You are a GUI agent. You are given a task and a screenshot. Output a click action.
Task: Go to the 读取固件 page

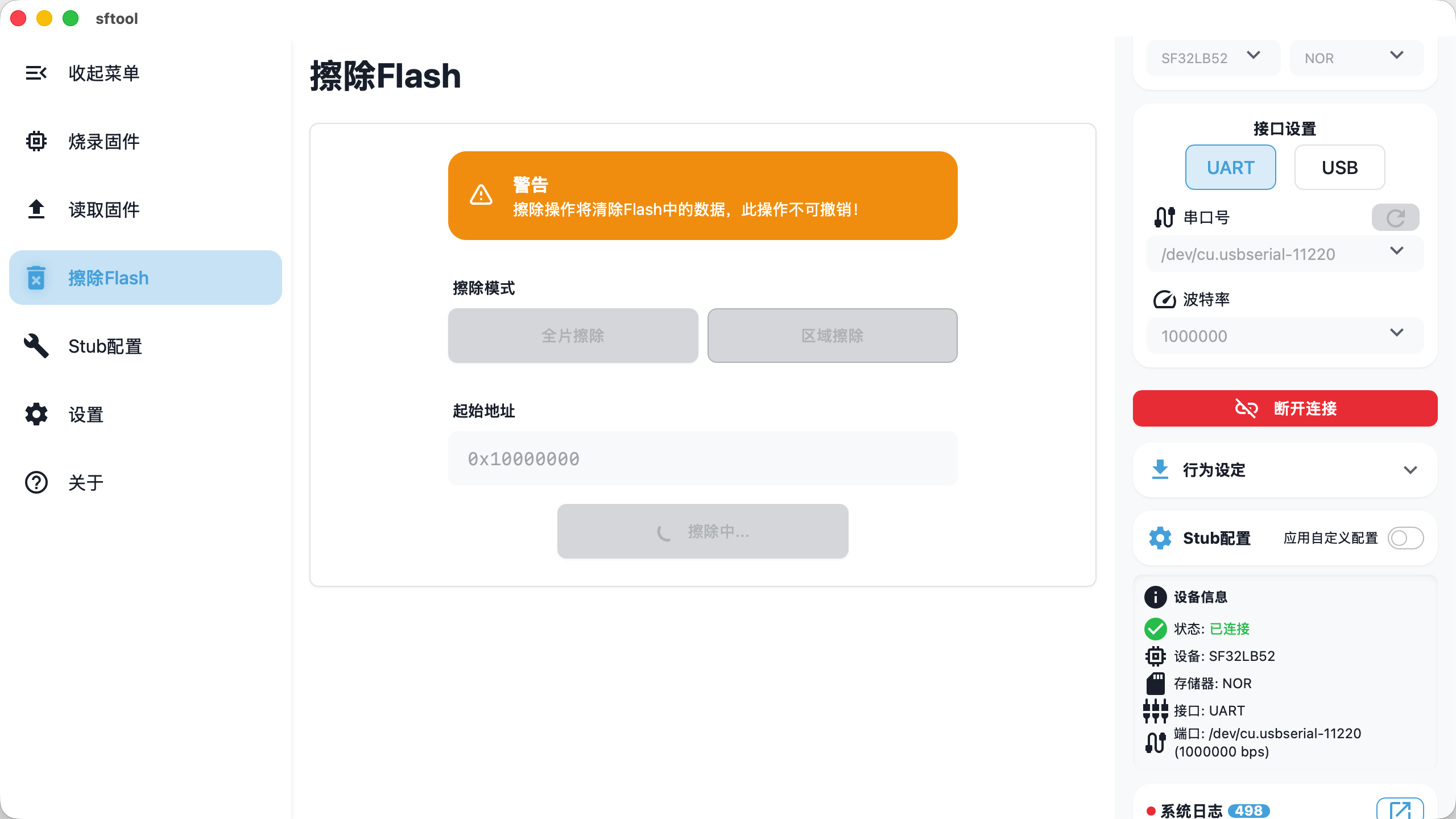coord(105,209)
